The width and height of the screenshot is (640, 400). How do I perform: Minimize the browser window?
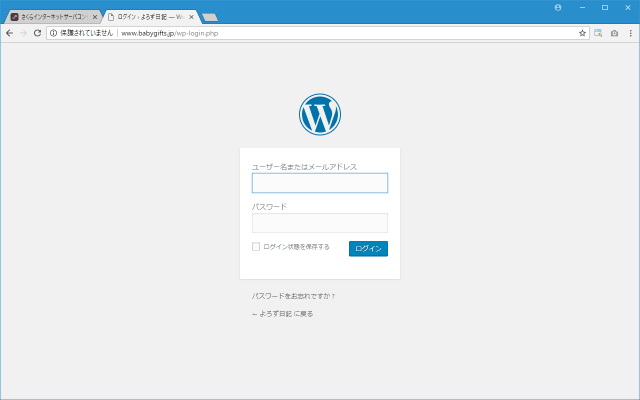(582, 7)
